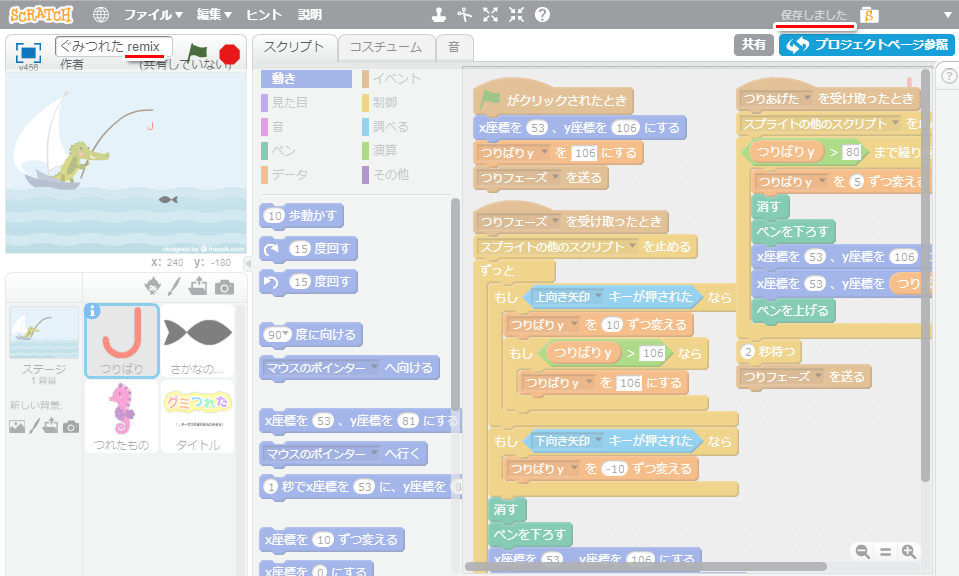Select the Shrink sprite tool
Screen dimensions: 959x576
(517, 15)
